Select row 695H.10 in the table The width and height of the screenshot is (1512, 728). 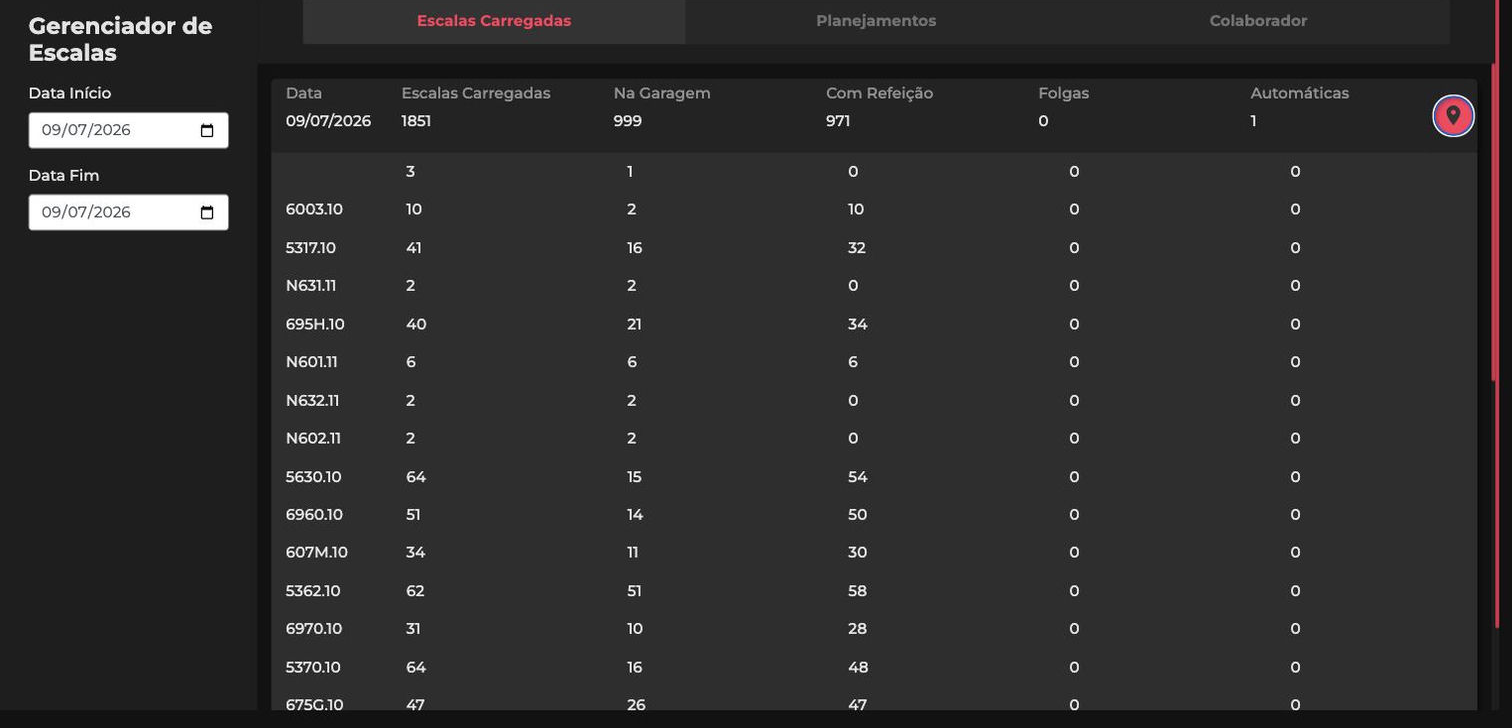coord(874,324)
